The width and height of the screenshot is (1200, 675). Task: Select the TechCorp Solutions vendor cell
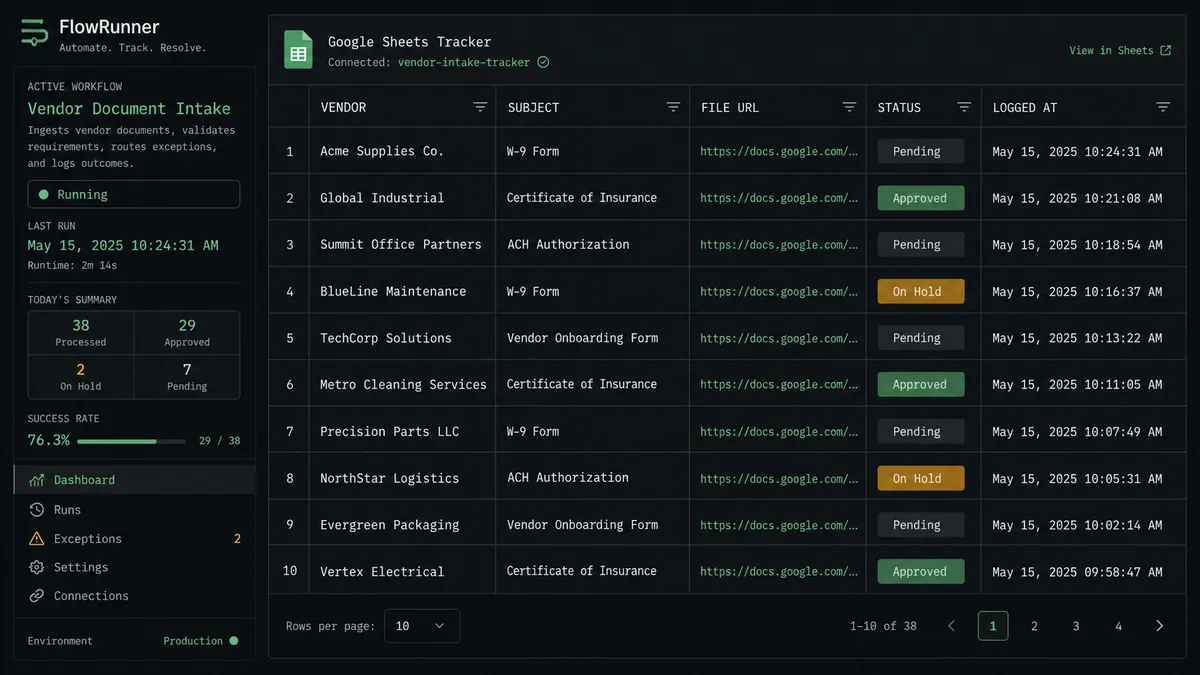[402, 338]
